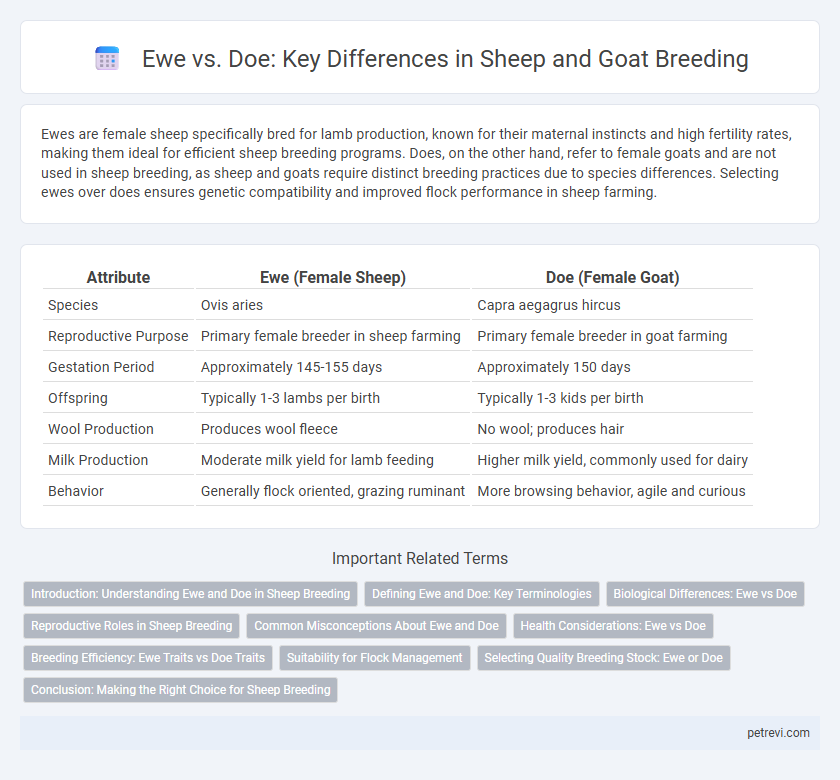Open 'Introduction: Understanding Ewe and Doe in Sheep Breeding' tag

(190, 594)
